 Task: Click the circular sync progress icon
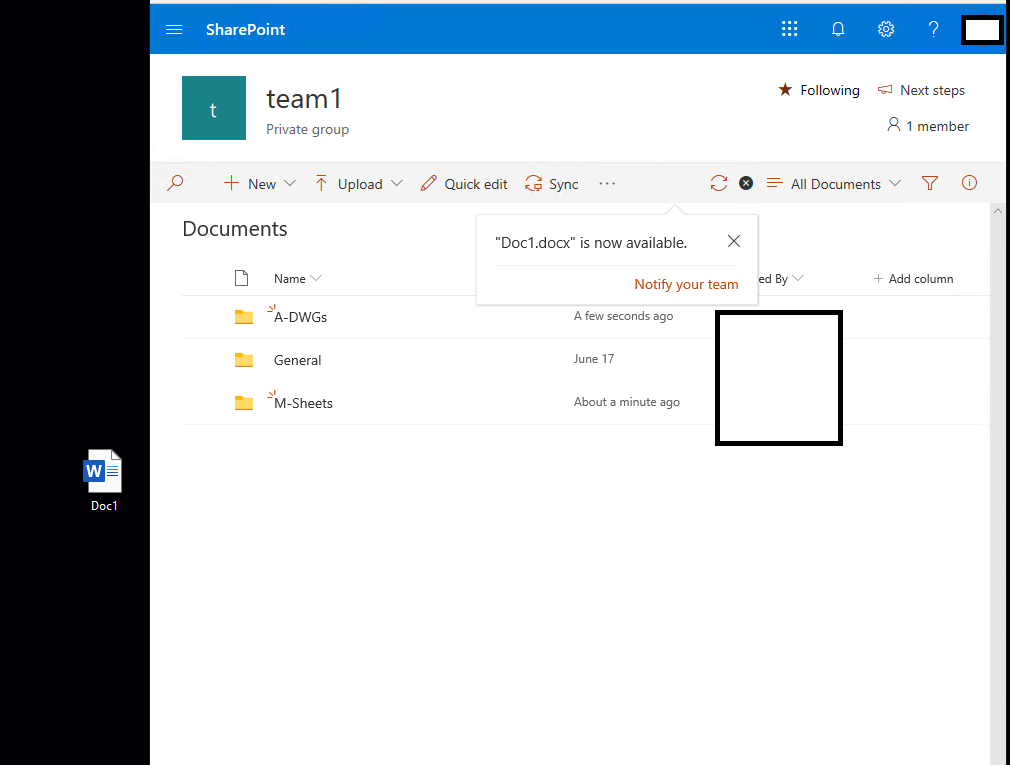coord(719,184)
